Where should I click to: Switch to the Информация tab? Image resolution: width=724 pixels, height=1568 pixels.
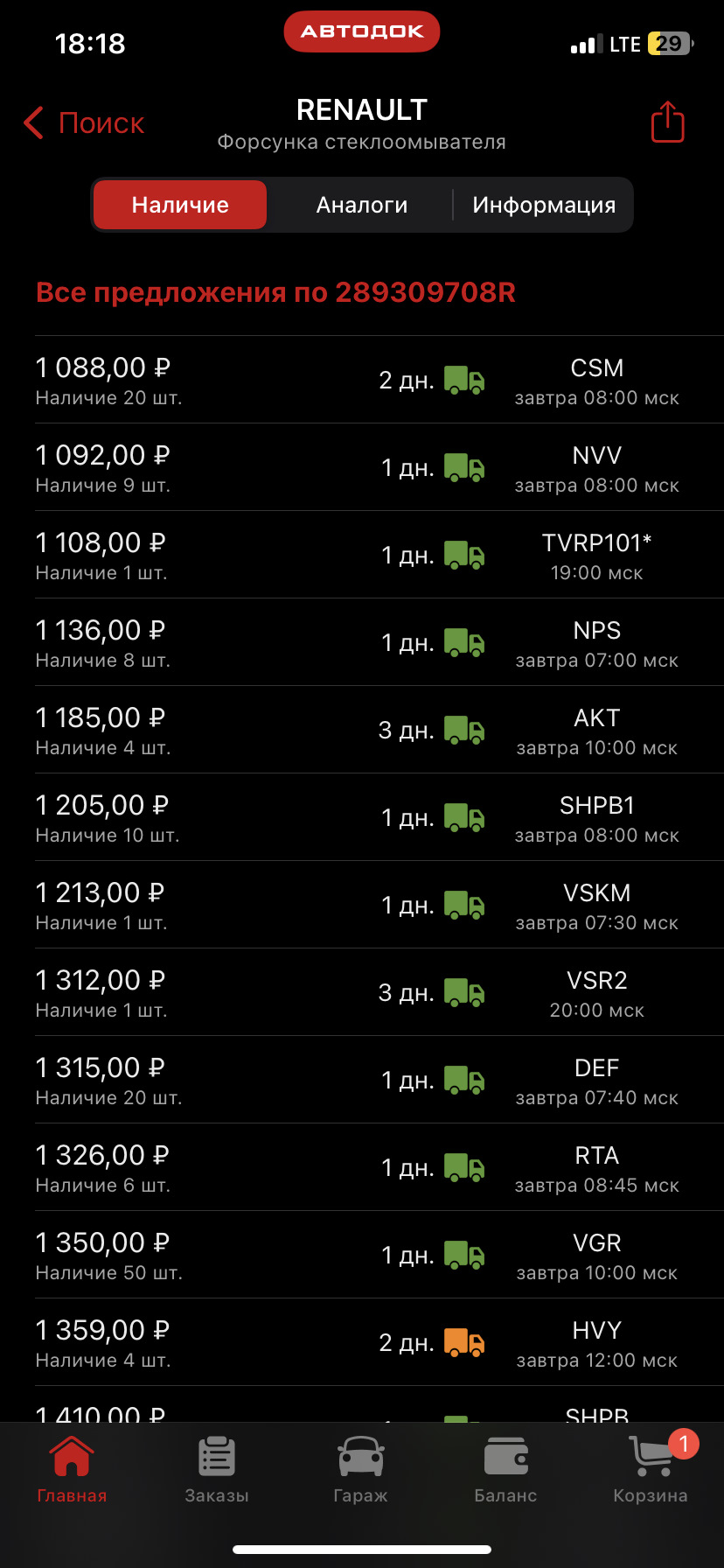544,205
